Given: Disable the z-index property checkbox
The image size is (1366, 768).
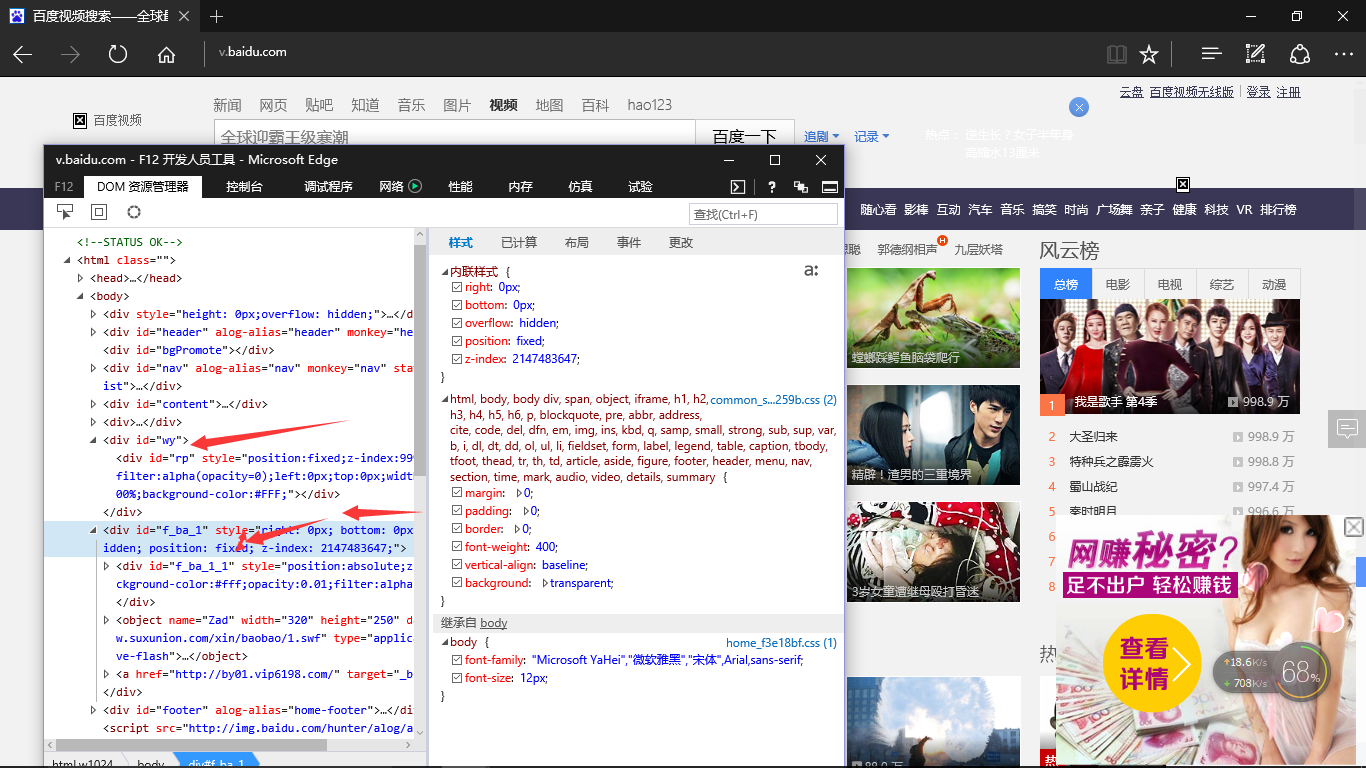Looking at the screenshot, I should tap(457, 359).
